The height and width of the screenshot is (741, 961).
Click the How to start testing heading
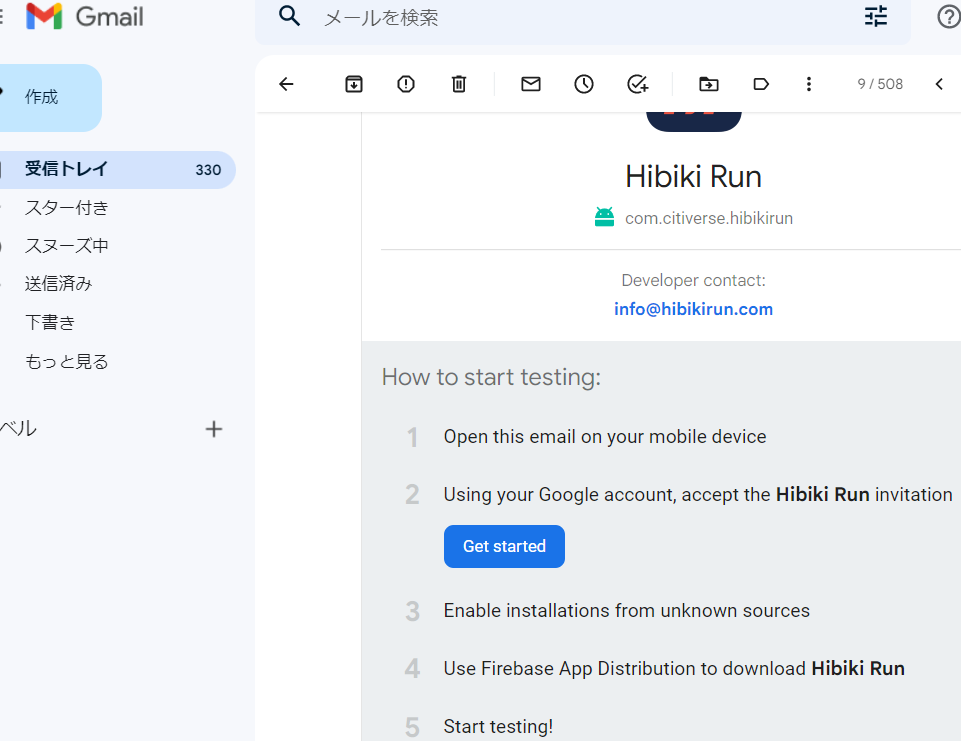(491, 377)
